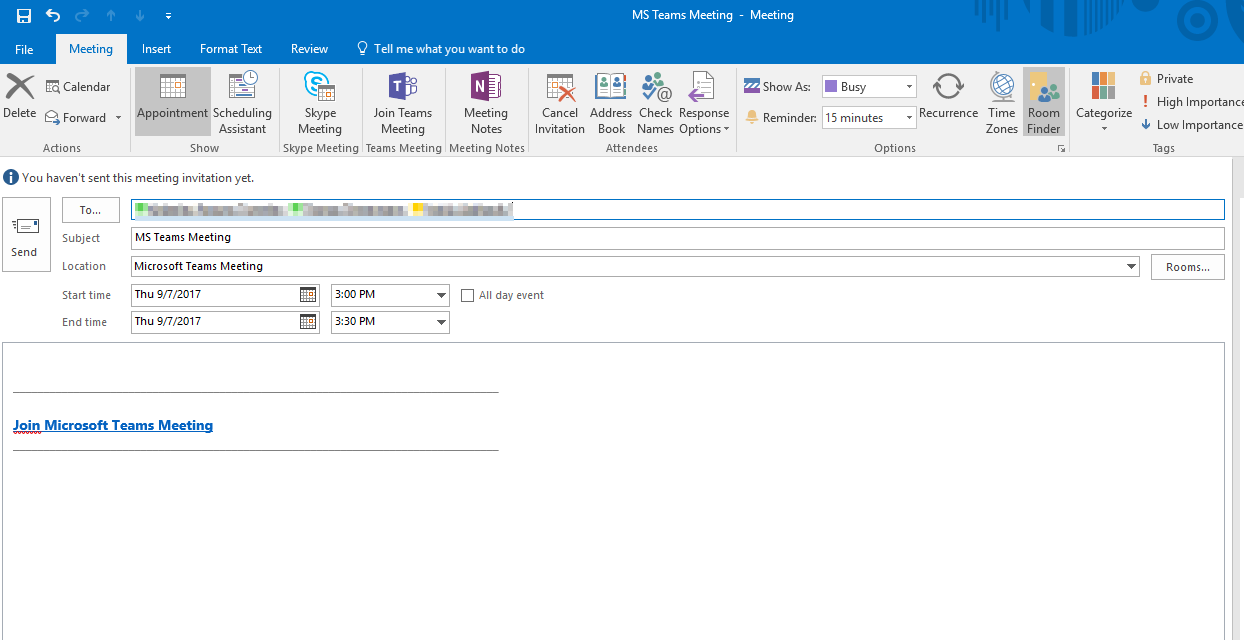The image size is (1244, 640).
Task: Toggle the All day event checkbox
Action: pyautogui.click(x=467, y=296)
